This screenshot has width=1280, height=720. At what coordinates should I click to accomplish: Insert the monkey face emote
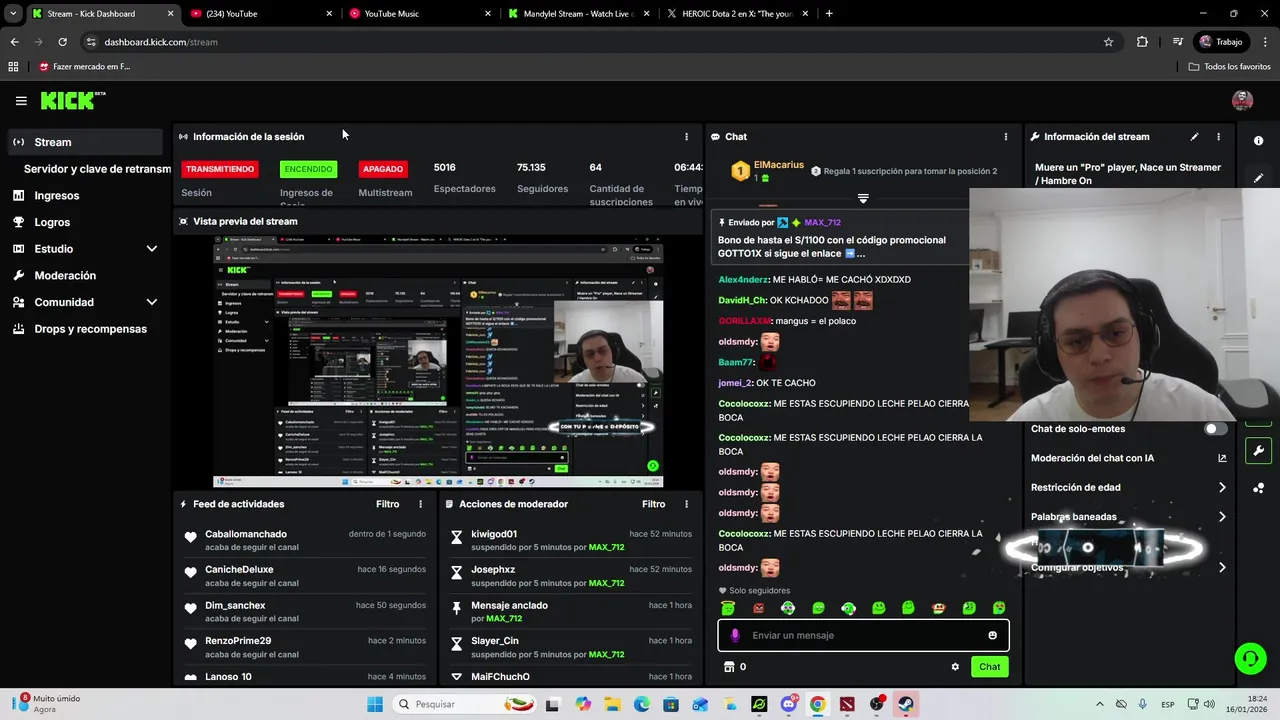(x=938, y=608)
